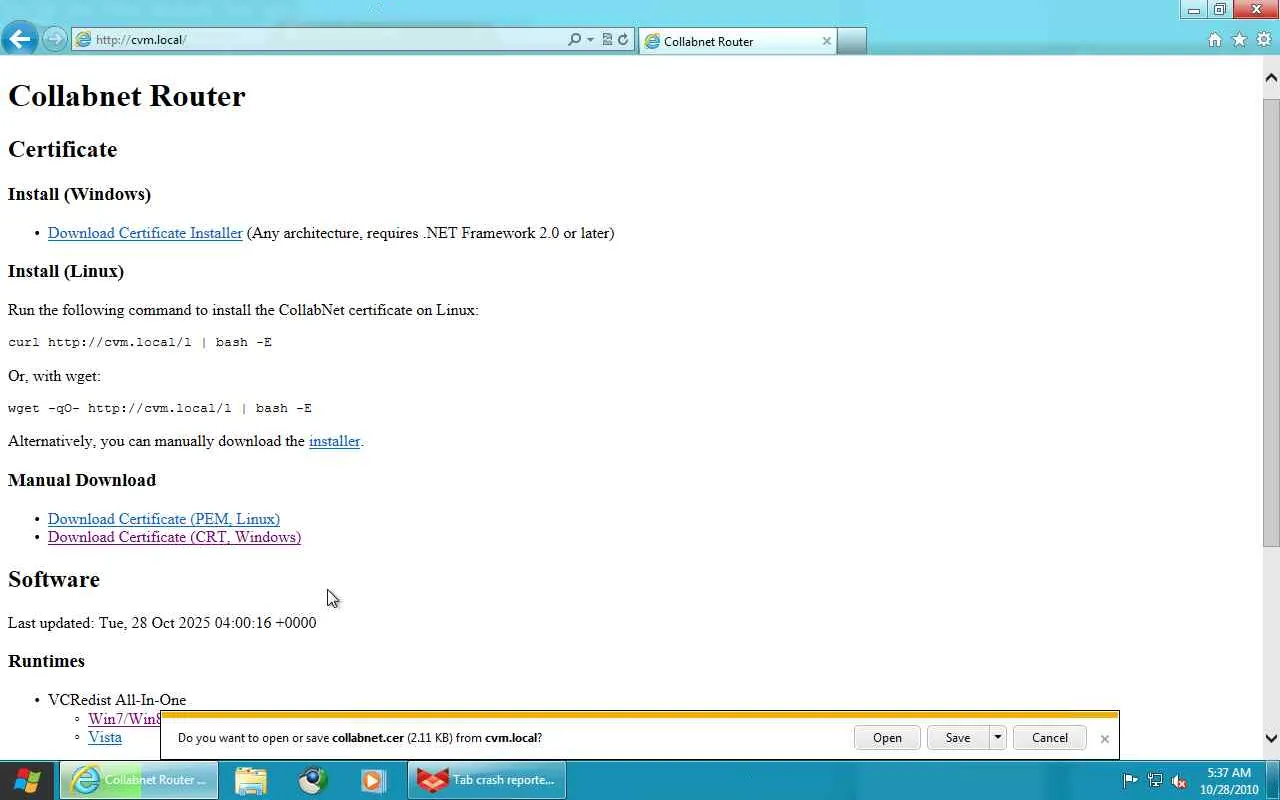Click the Last updated timestamp text

162,623
